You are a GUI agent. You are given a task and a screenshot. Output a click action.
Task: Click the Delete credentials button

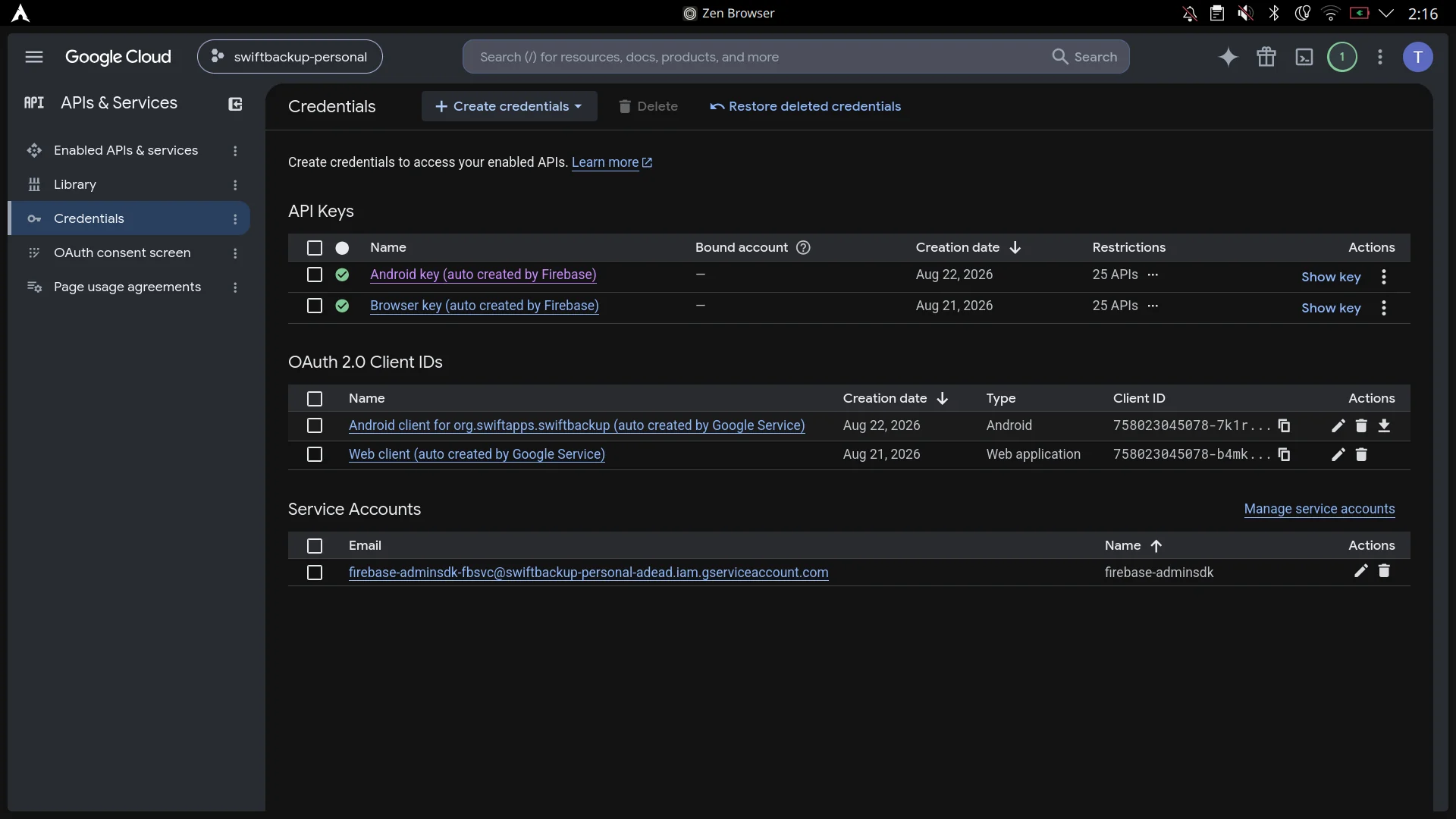[648, 106]
